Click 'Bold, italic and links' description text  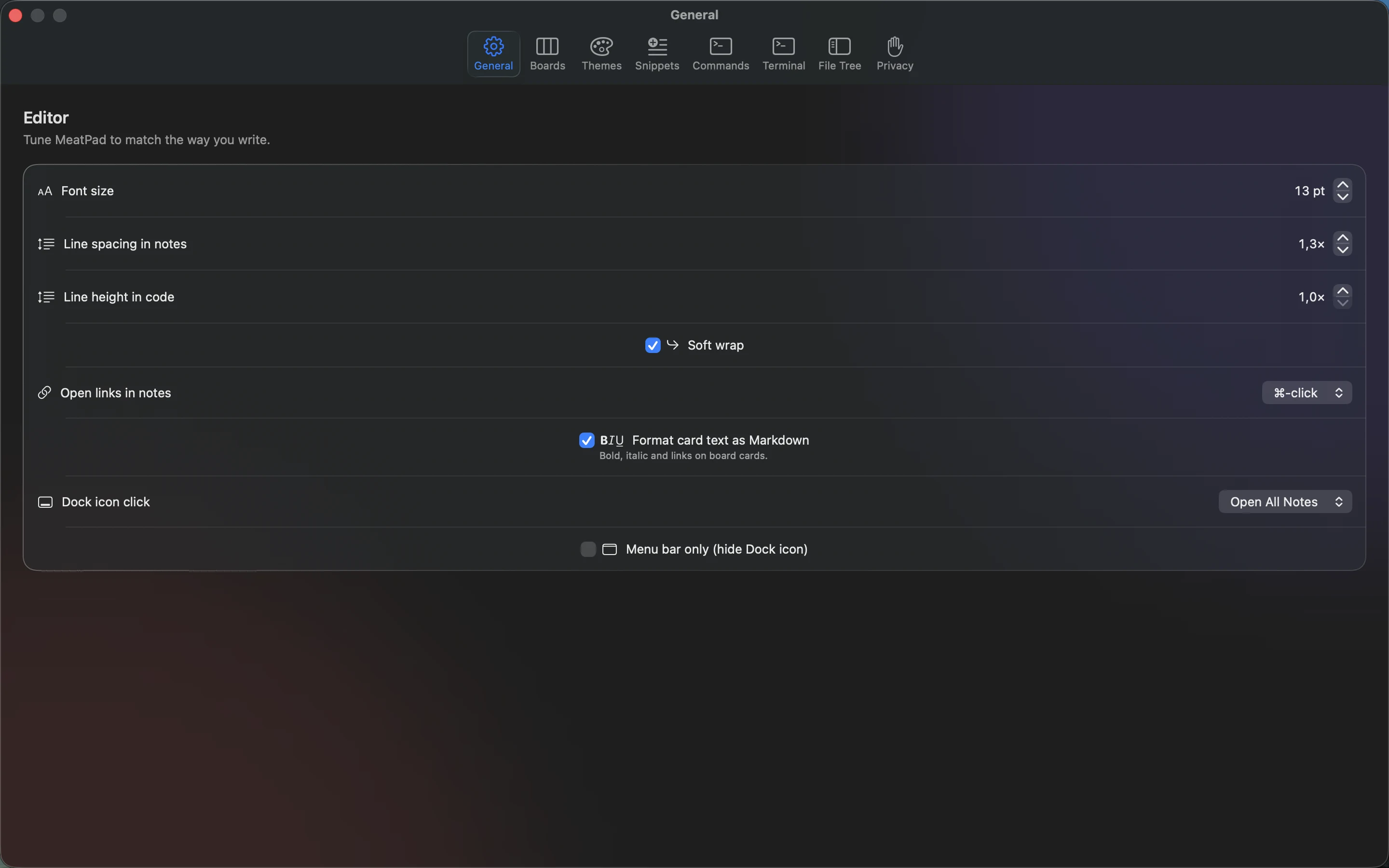[x=683, y=456]
